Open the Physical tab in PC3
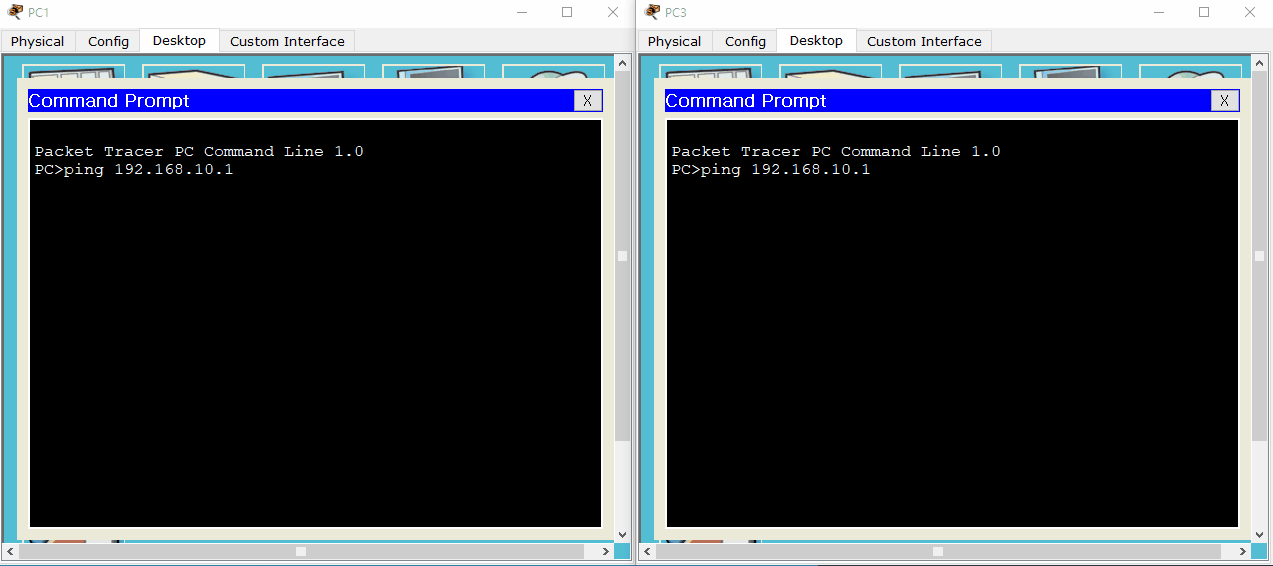 click(x=675, y=41)
